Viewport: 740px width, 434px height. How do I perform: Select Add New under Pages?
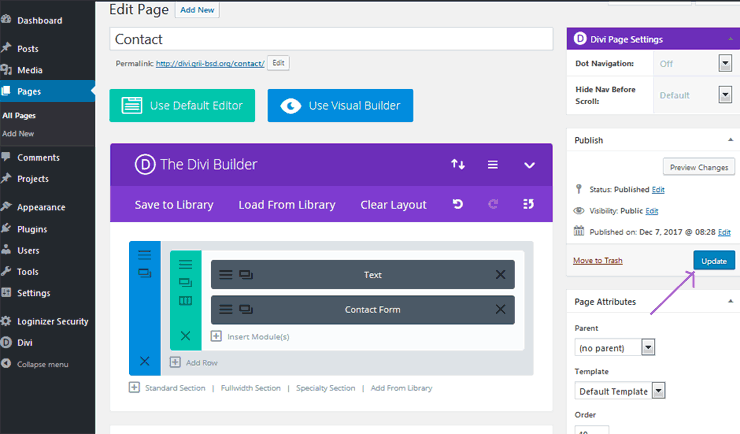(18, 134)
